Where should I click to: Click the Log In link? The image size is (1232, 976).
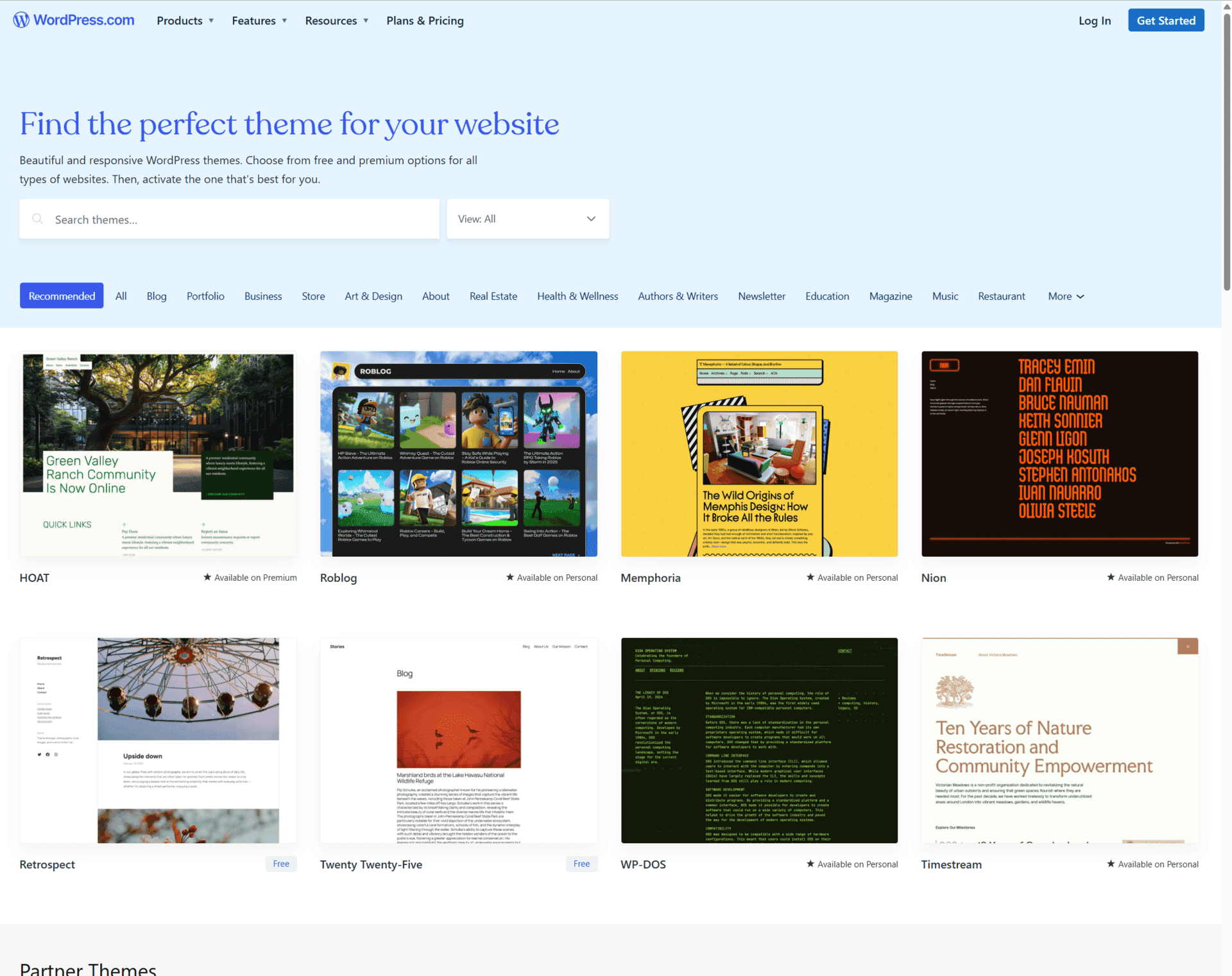(1095, 21)
